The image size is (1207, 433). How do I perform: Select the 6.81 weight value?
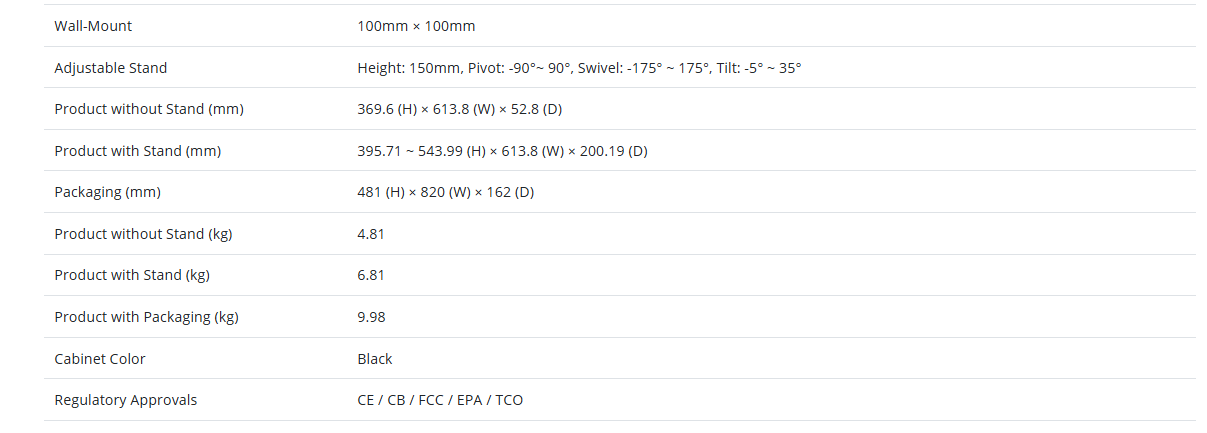tap(371, 275)
